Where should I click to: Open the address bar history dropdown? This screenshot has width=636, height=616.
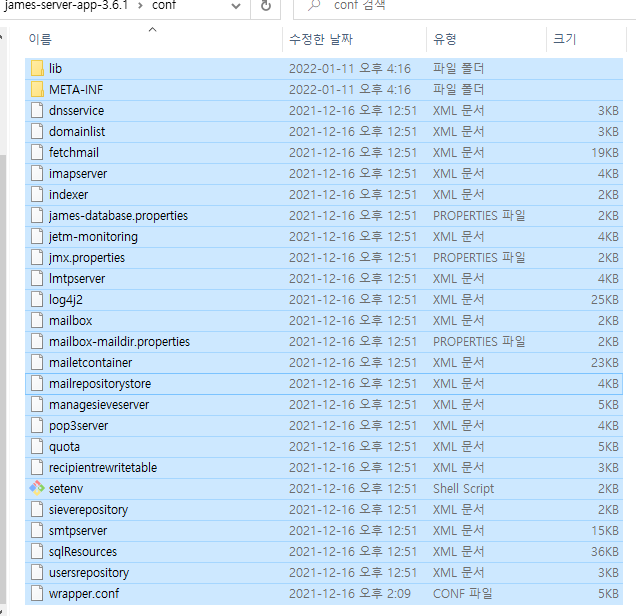pos(236,6)
